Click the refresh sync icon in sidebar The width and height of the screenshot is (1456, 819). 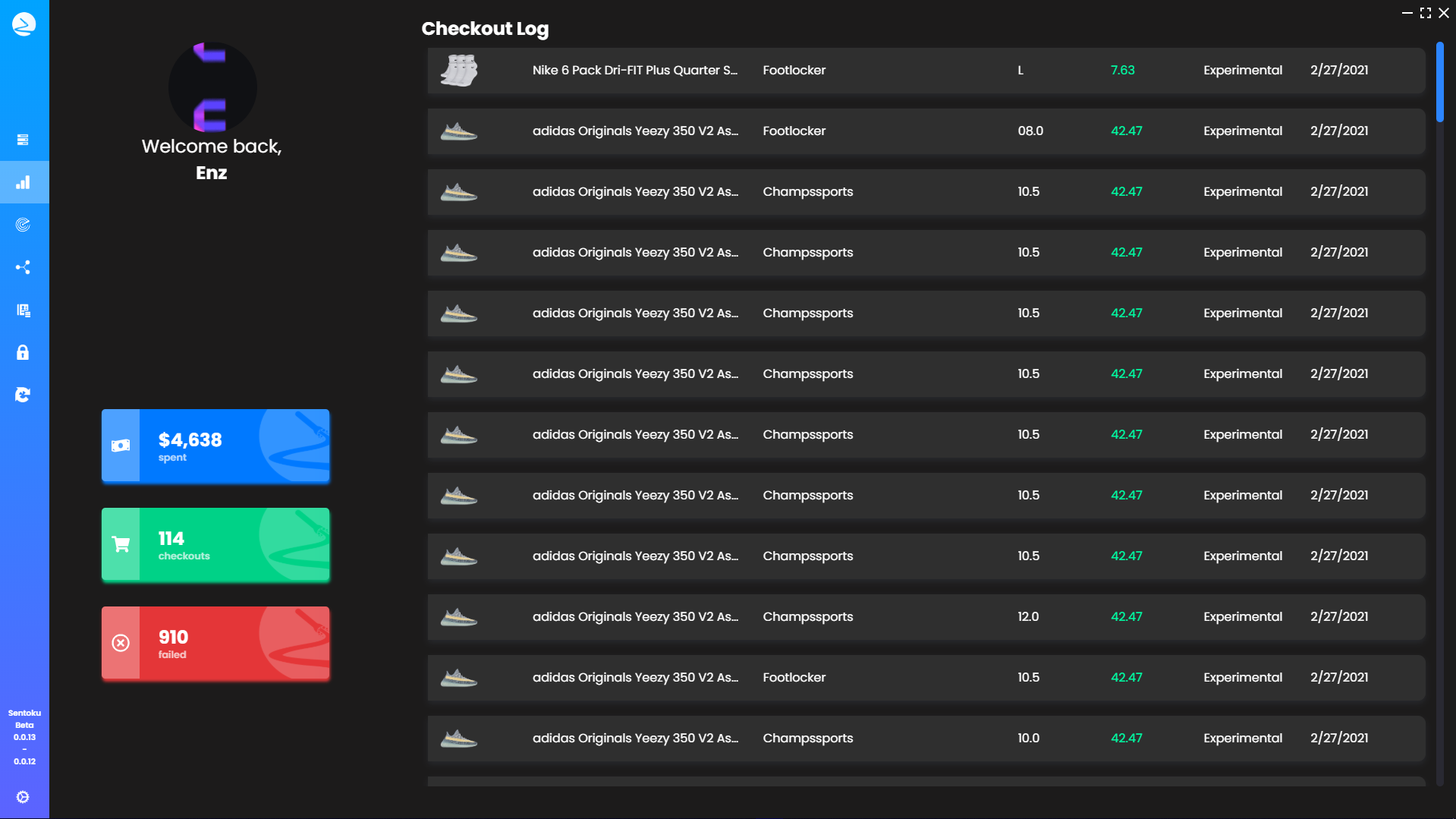(x=23, y=395)
